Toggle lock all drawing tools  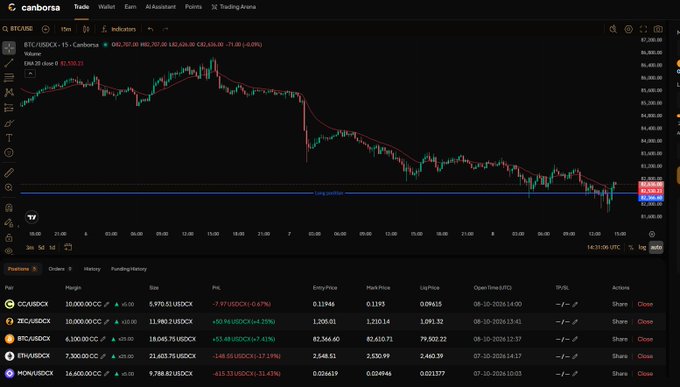coord(9,238)
